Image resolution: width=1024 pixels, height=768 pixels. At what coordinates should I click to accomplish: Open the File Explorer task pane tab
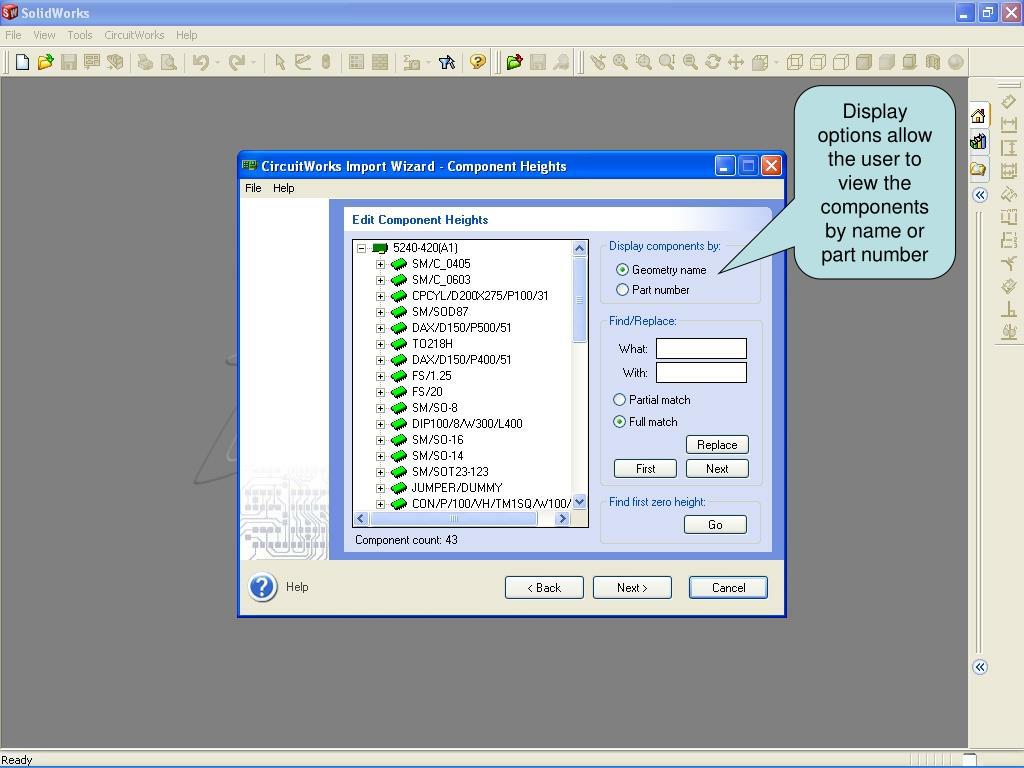(x=978, y=169)
